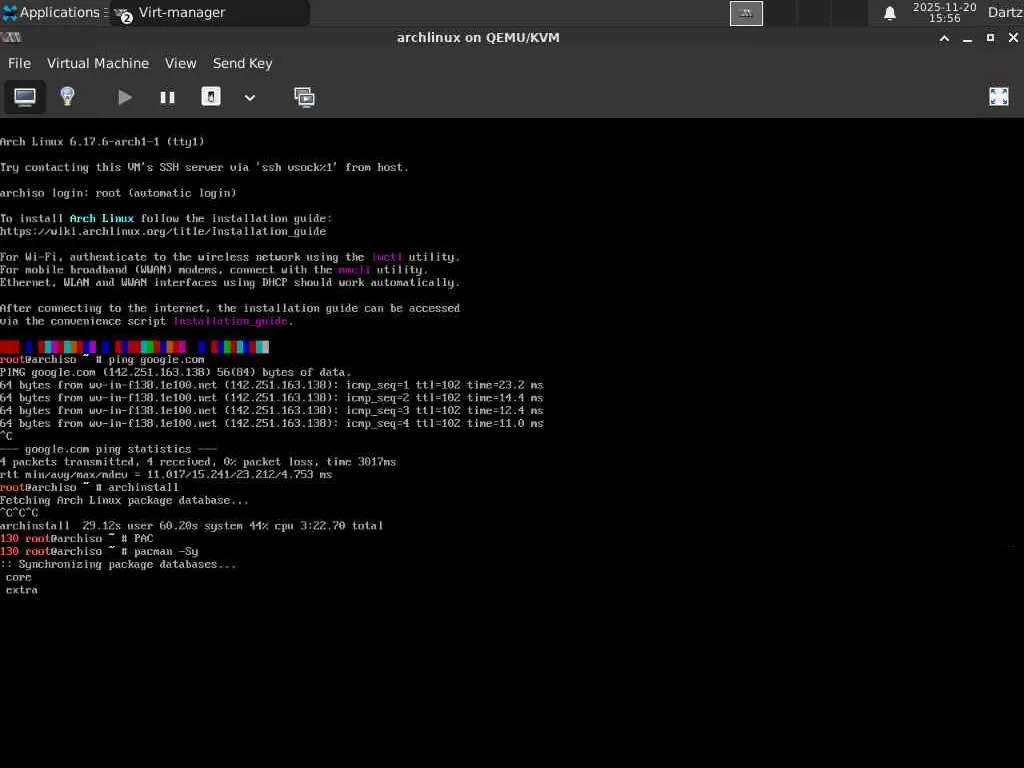
Task: Open the File menu
Action: [19, 63]
